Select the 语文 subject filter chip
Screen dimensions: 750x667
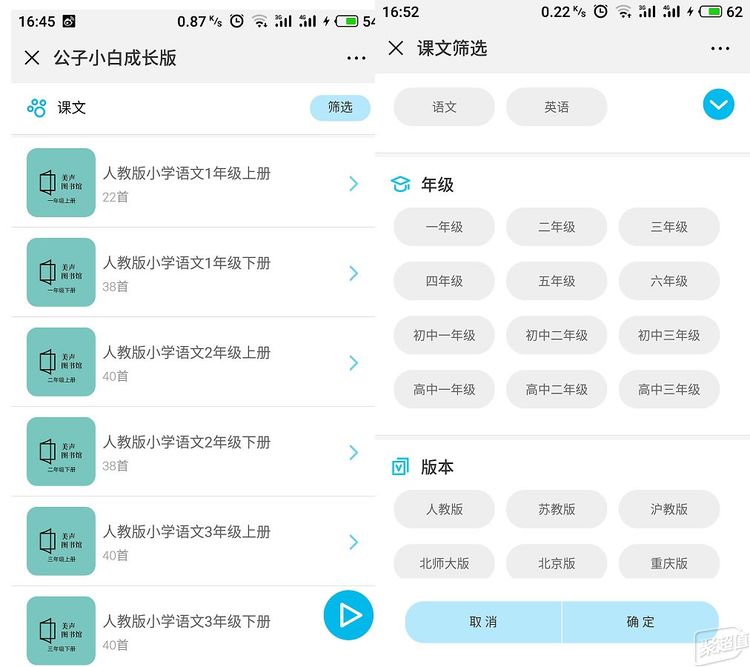click(444, 107)
